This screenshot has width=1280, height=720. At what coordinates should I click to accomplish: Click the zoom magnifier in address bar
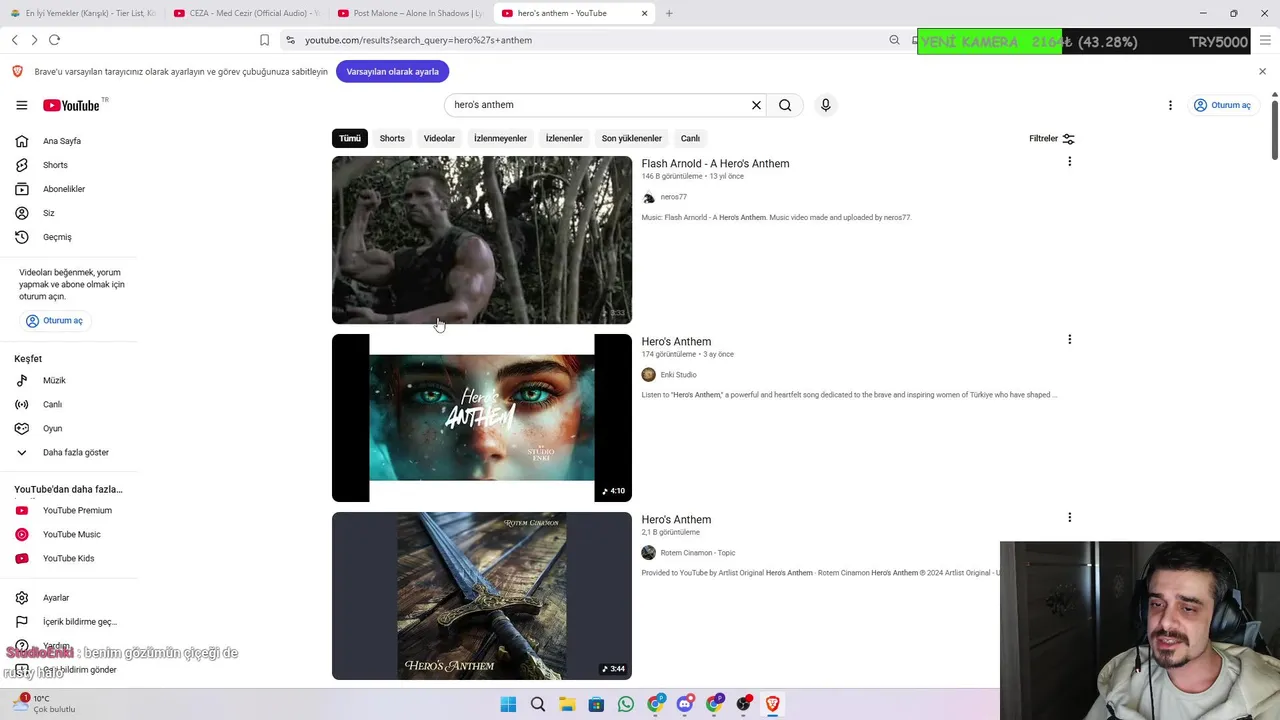click(894, 40)
